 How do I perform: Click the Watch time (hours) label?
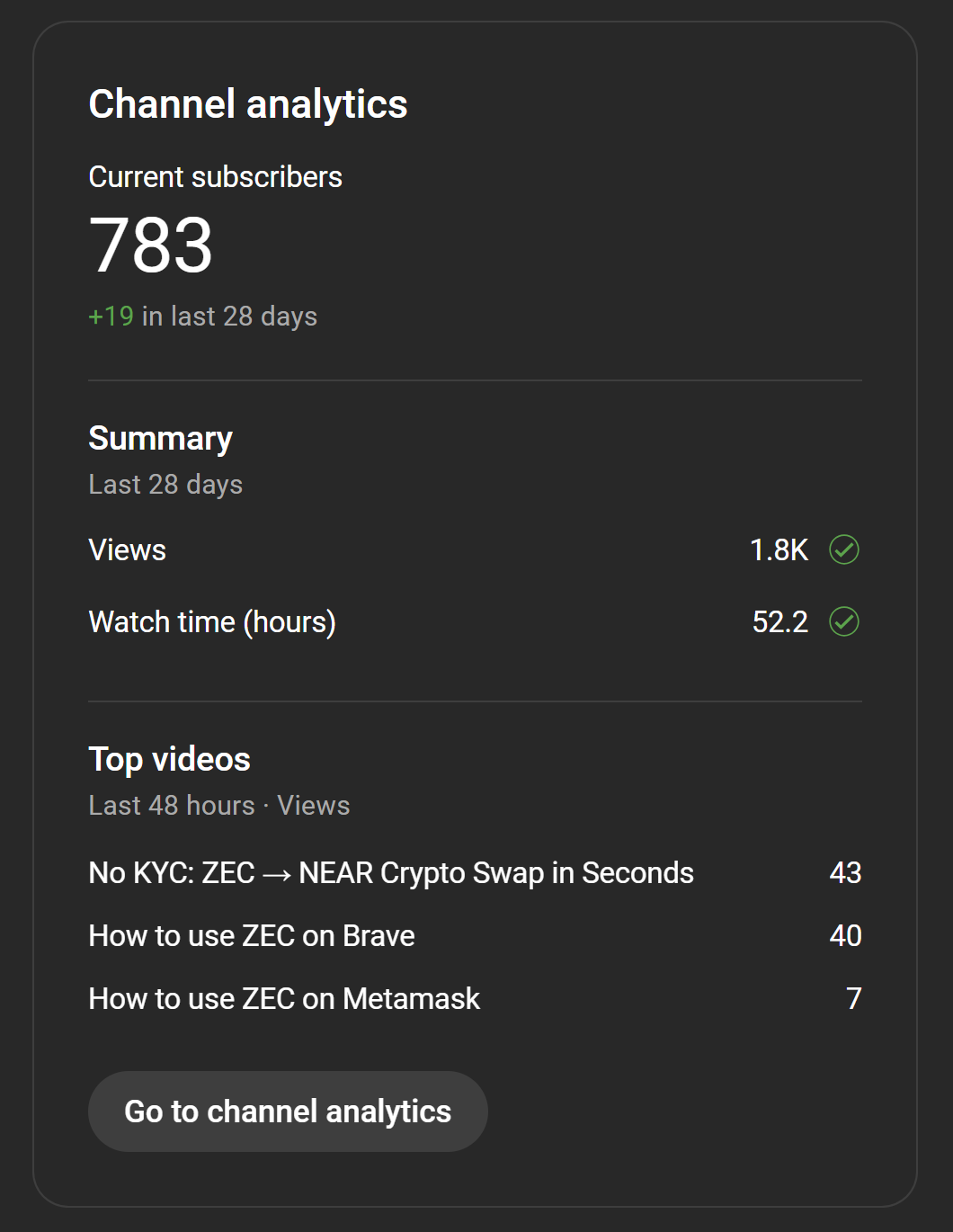pos(212,622)
